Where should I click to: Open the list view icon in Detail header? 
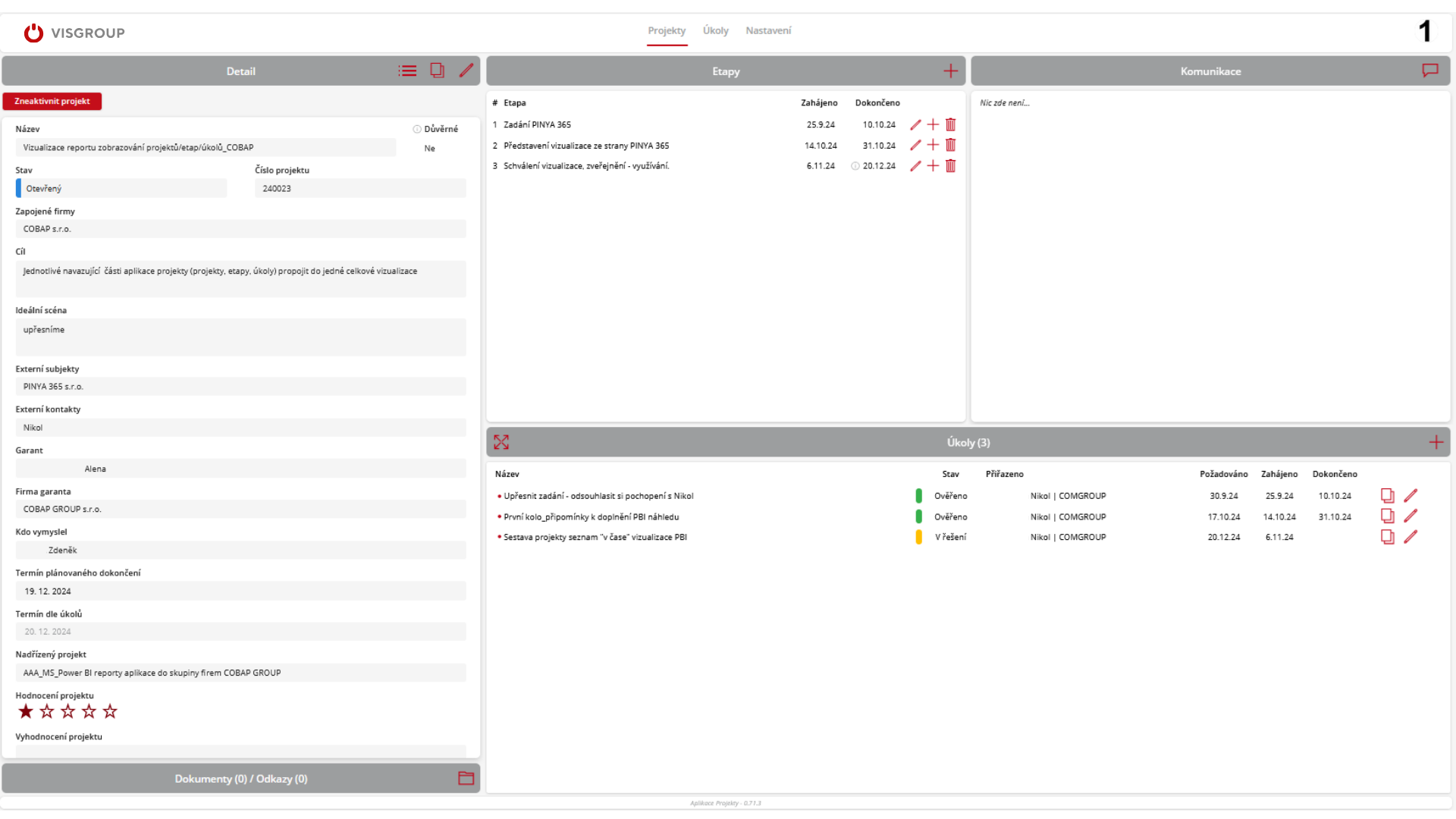pyautogui.click(x=407, y=71)
